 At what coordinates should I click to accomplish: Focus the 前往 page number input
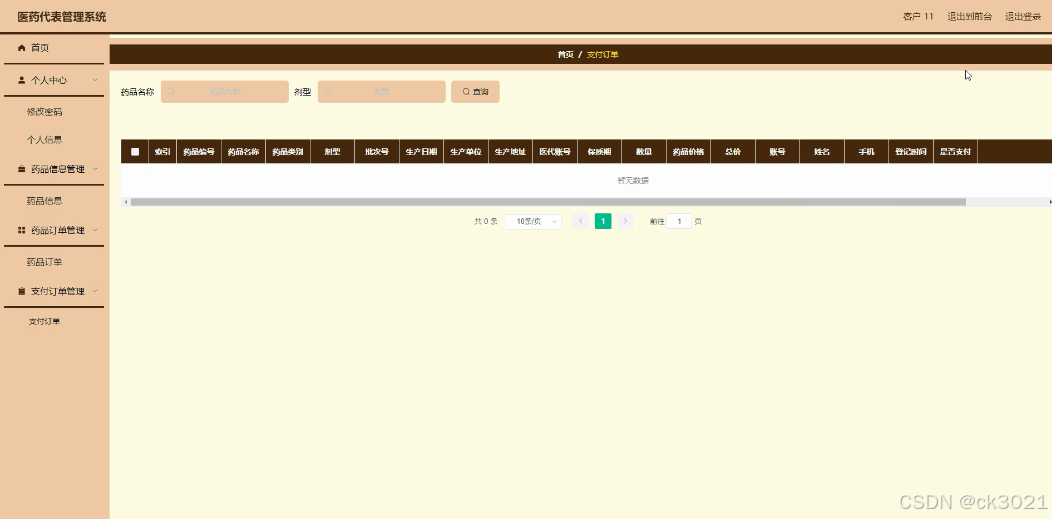(x=679, y=221)
